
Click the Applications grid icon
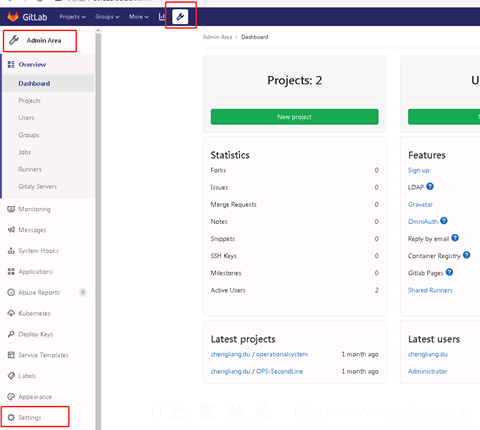[11, 271]
